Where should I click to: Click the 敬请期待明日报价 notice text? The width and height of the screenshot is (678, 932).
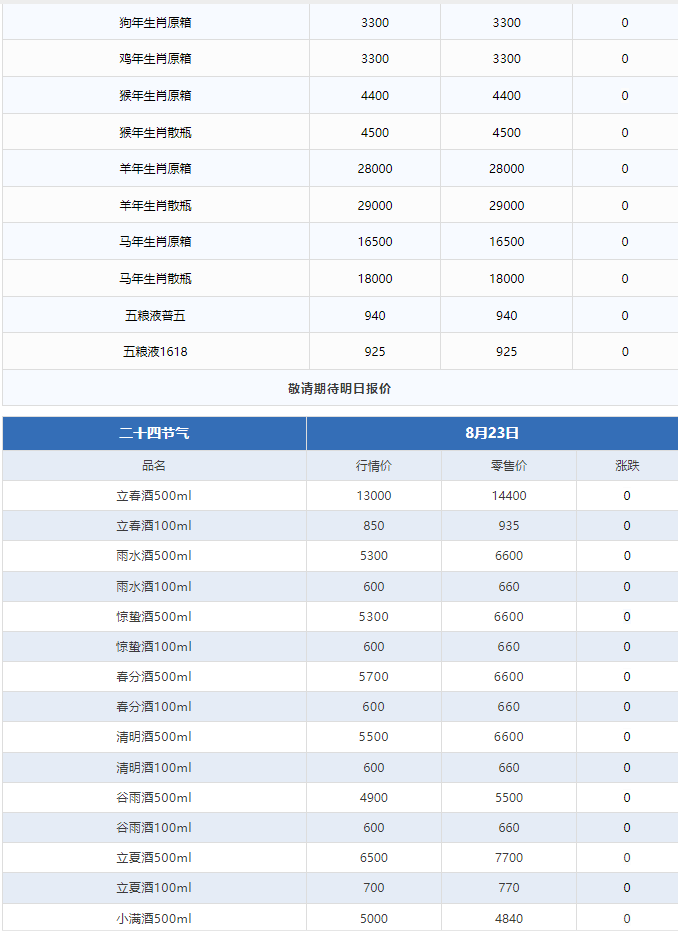click(x=339, y=389)
